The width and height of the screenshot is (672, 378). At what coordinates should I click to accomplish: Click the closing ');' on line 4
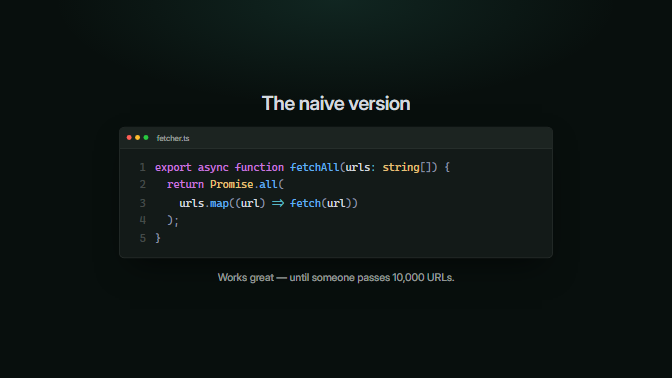pyautogui.click(x=173, y=221)
